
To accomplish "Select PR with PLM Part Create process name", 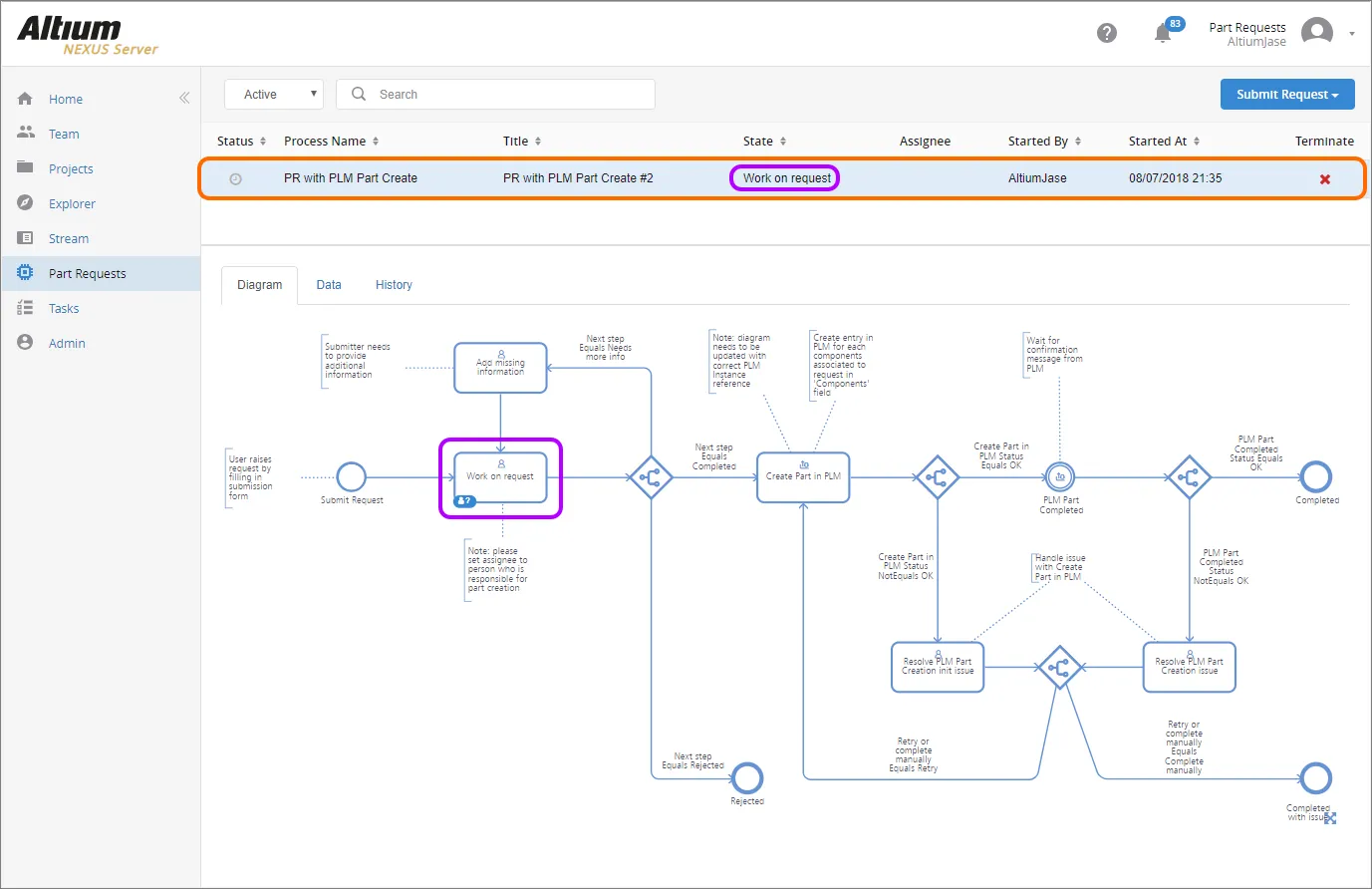I will click(x=351, y=178).
